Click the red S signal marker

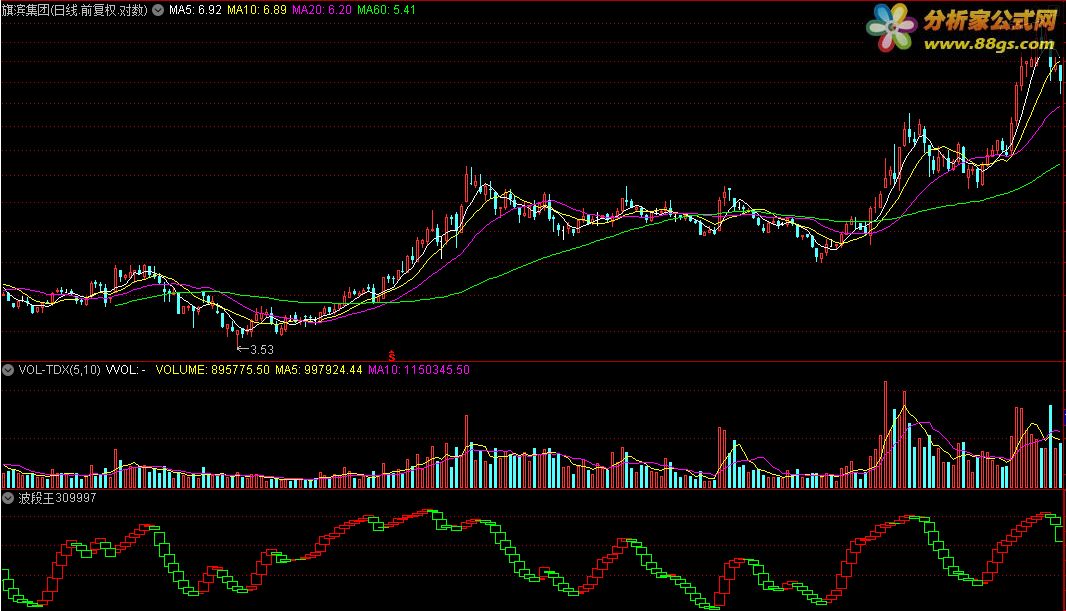point(392,355)
